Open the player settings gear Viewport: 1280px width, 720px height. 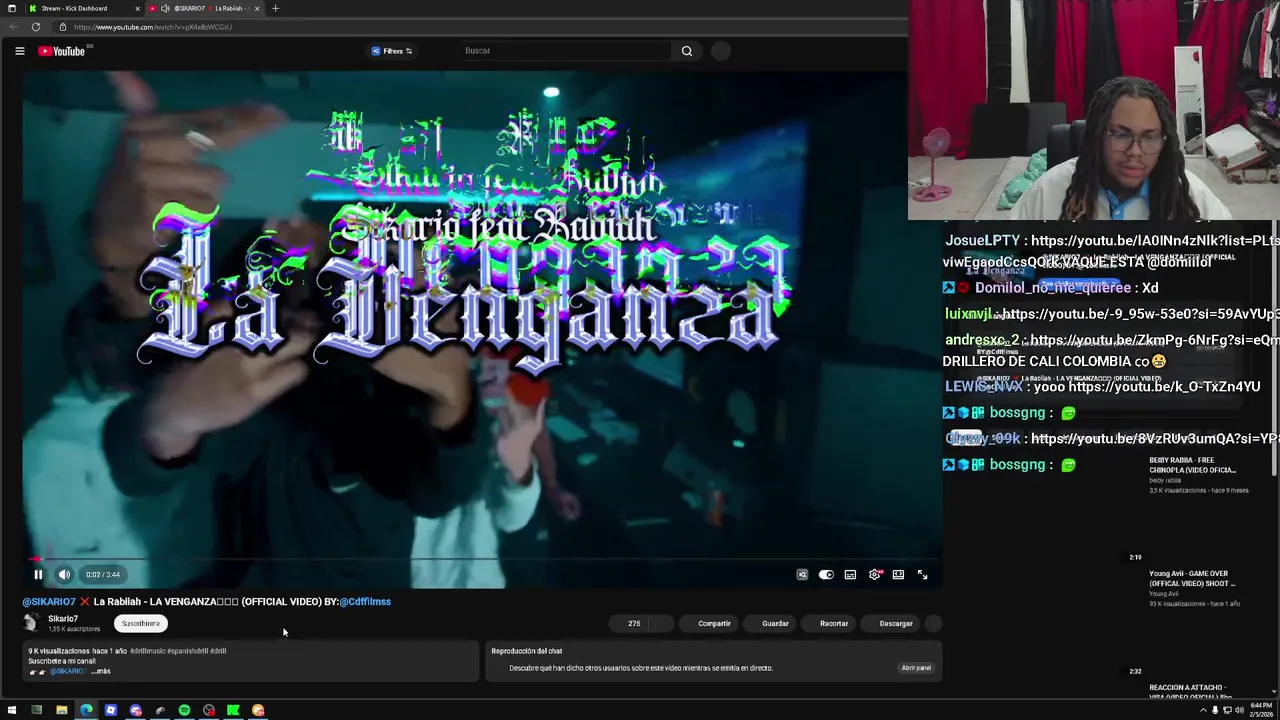pyautogui.click(x=875, y=575)
